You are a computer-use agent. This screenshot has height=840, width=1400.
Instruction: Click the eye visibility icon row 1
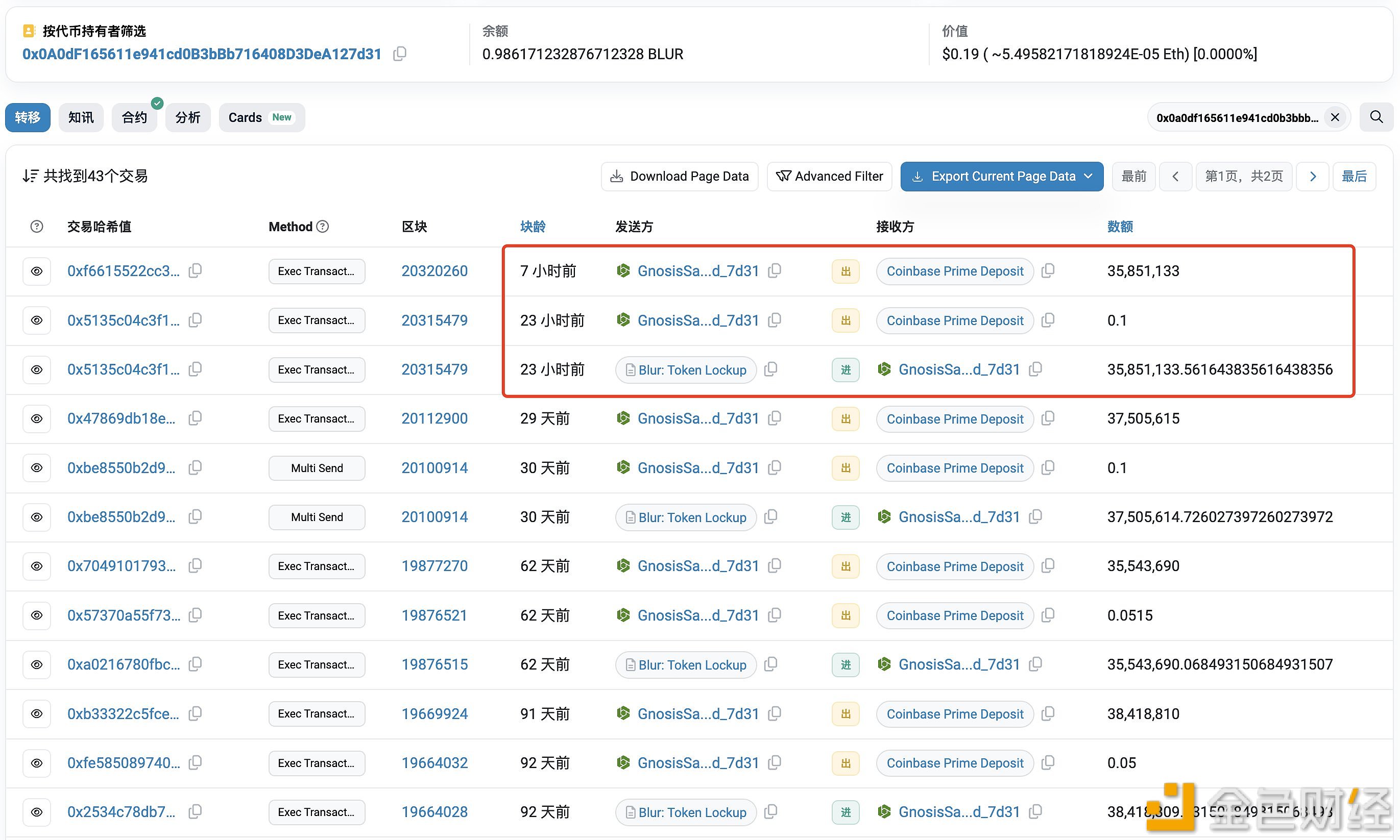coord(38,270)
